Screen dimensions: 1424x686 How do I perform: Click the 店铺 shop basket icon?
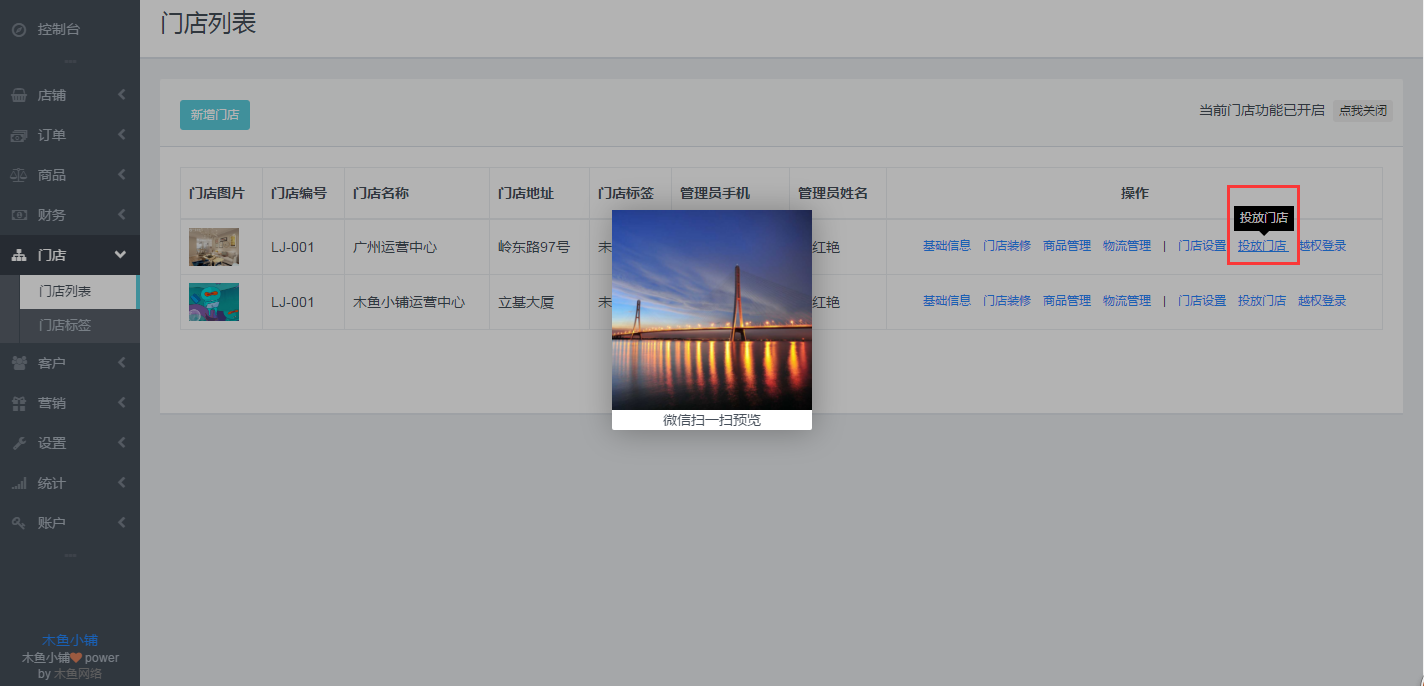[19, 95]
